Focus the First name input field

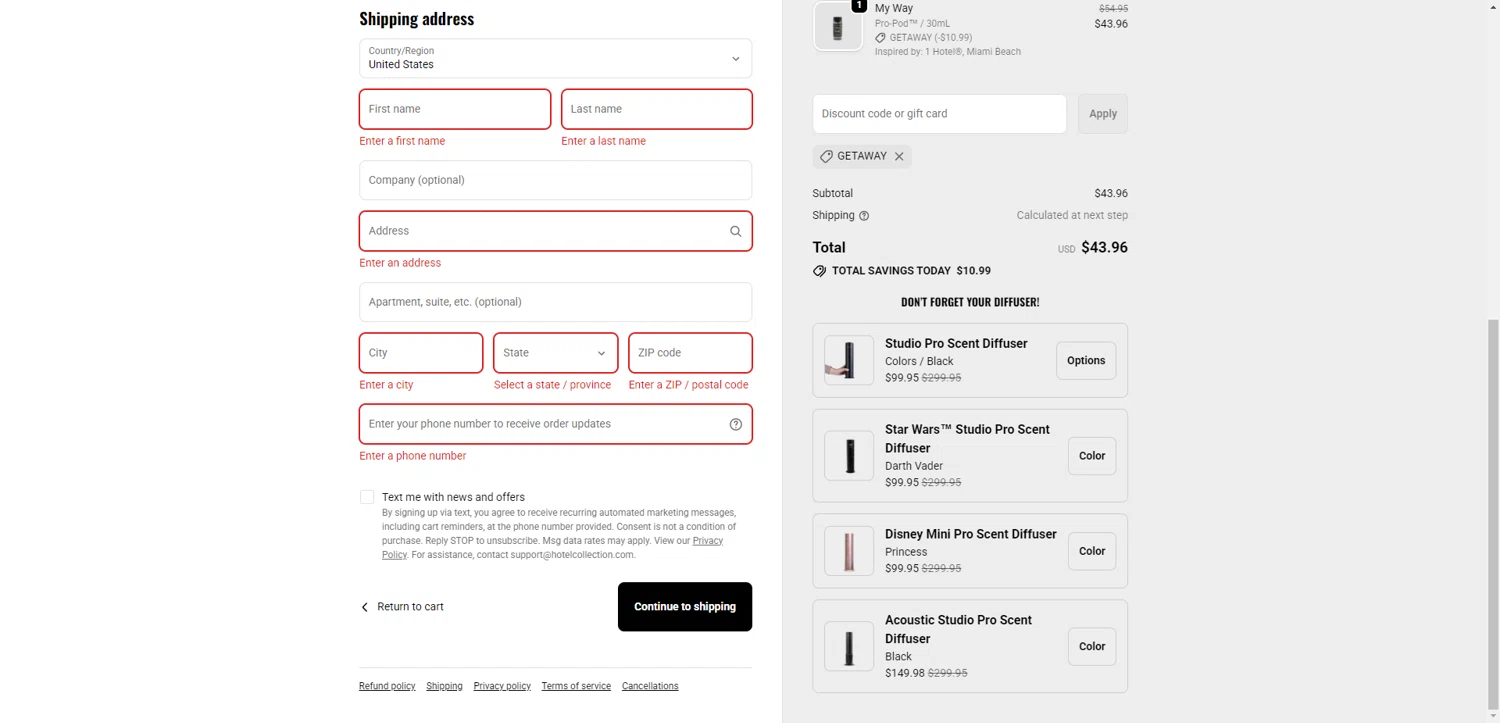point(455,109)
